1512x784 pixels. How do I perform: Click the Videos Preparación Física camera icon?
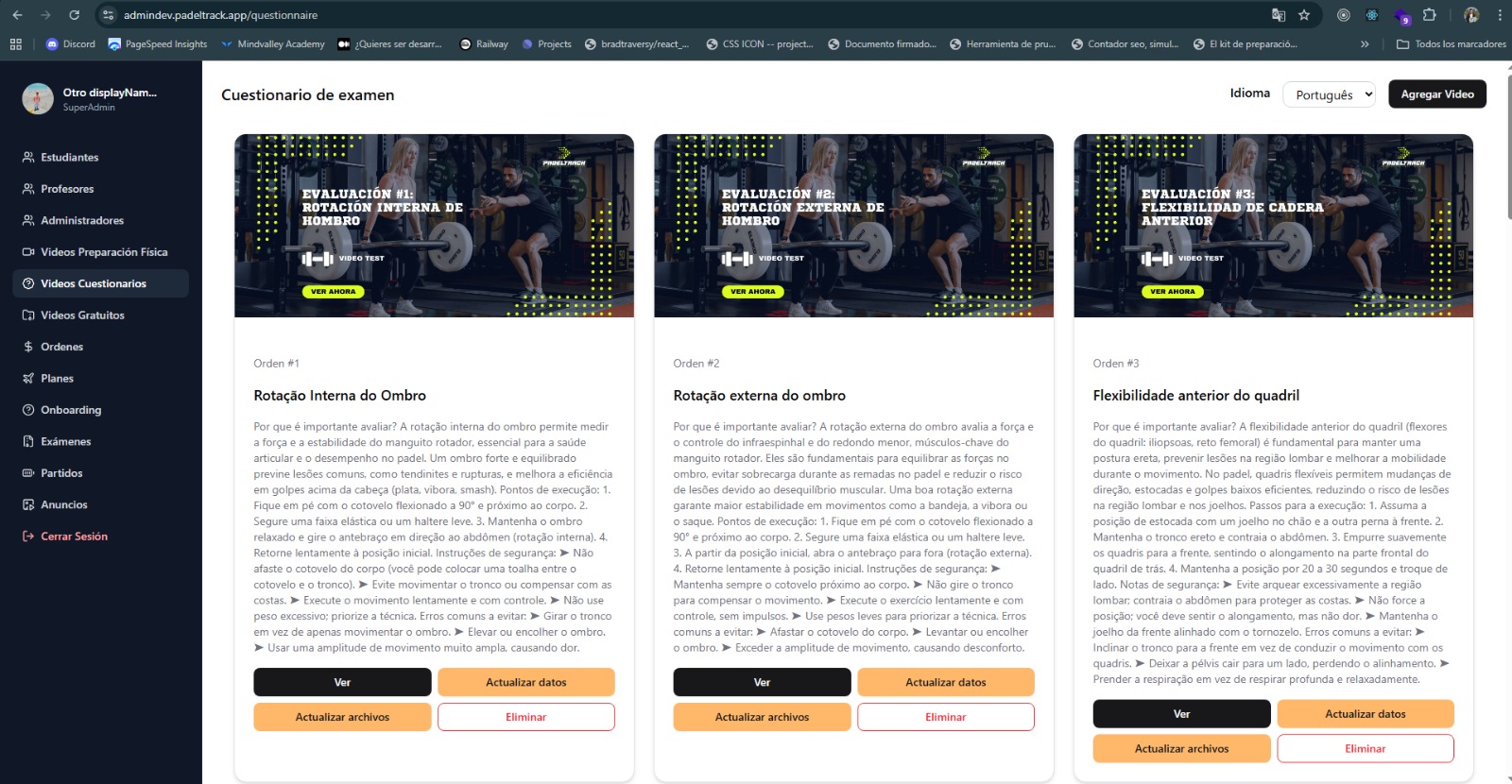click(28, 252)
